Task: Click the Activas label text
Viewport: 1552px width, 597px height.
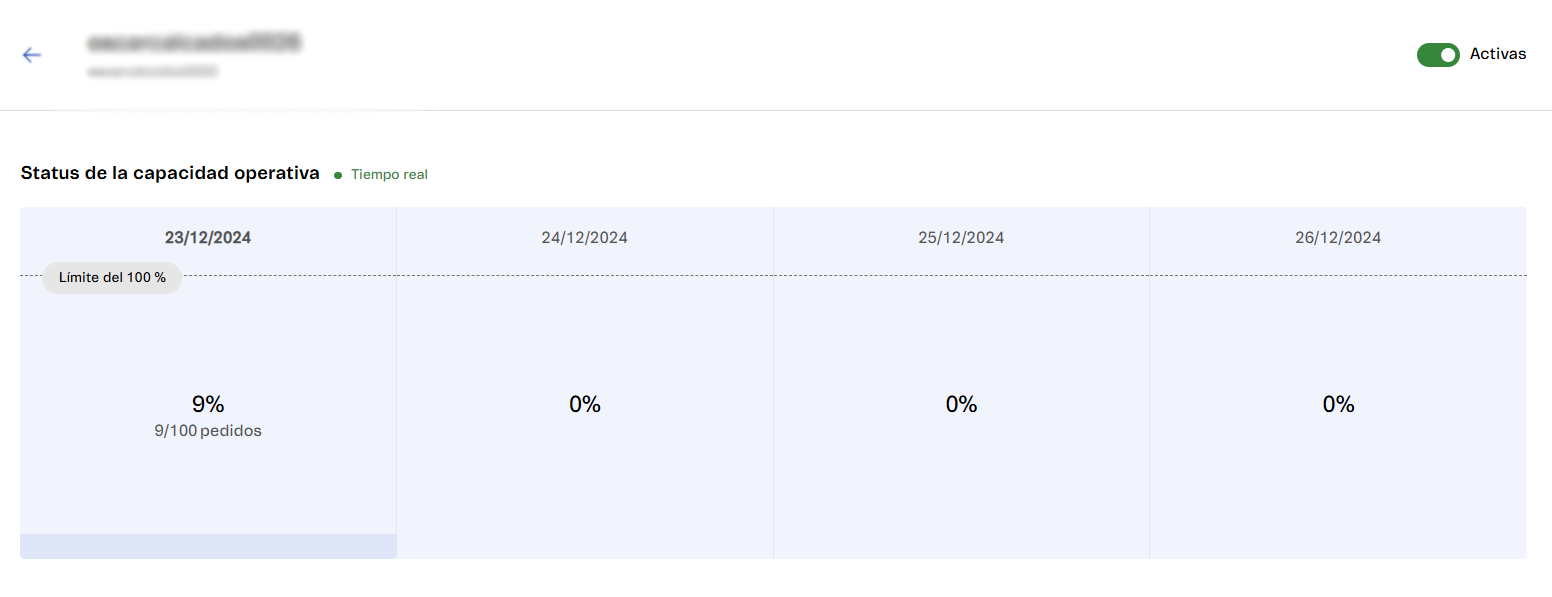Action: (1497, 54)
